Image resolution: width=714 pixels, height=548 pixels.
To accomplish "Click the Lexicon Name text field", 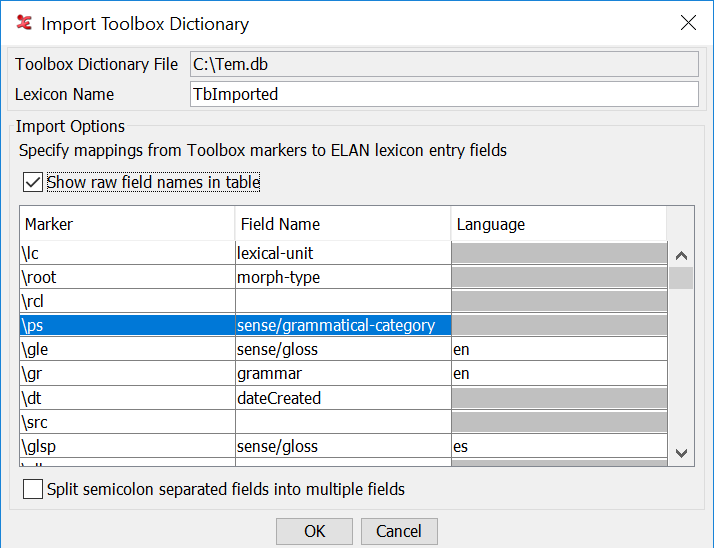I will point(444,94).
